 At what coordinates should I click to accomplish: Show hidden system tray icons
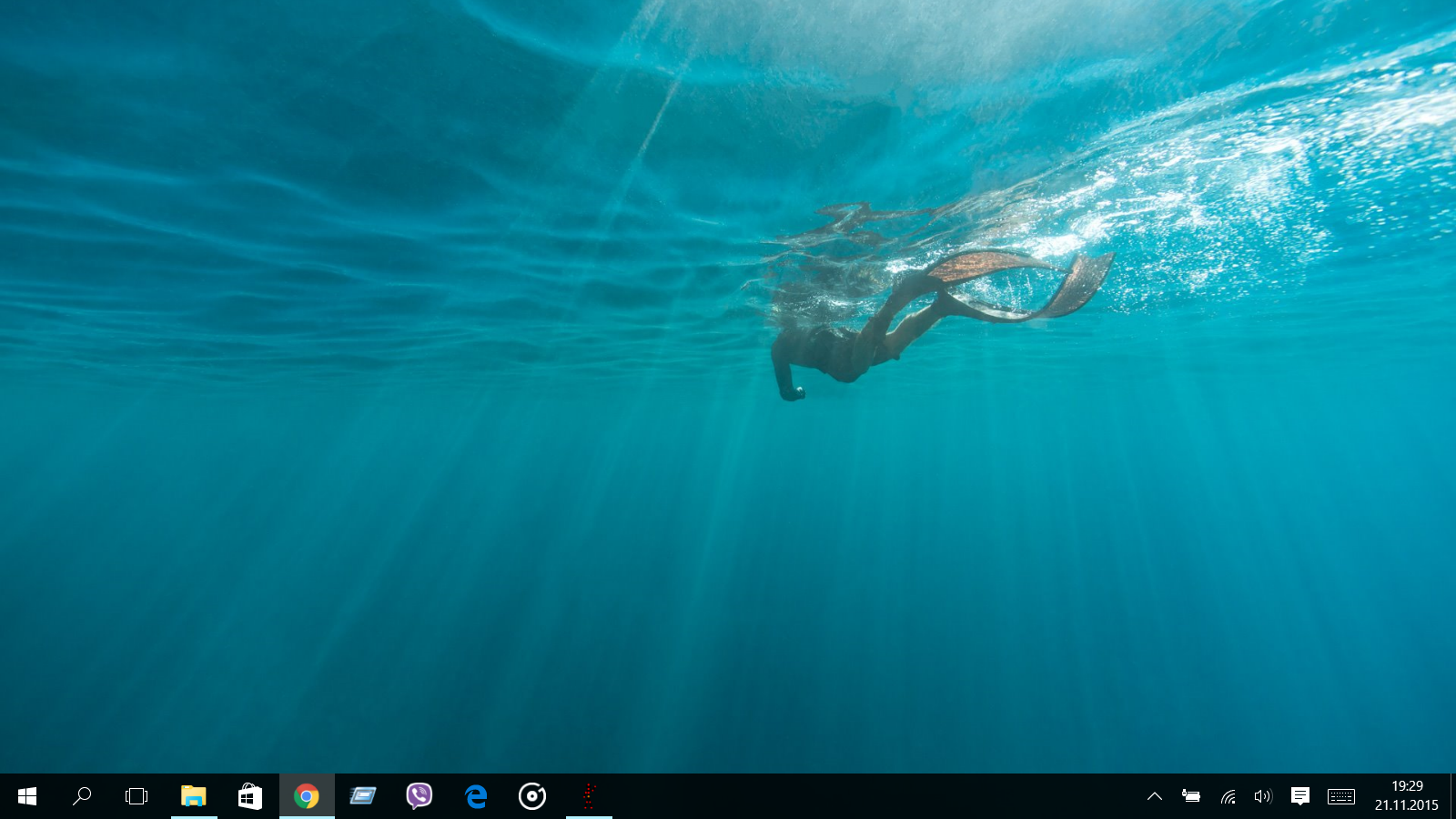coord(1155,796)
